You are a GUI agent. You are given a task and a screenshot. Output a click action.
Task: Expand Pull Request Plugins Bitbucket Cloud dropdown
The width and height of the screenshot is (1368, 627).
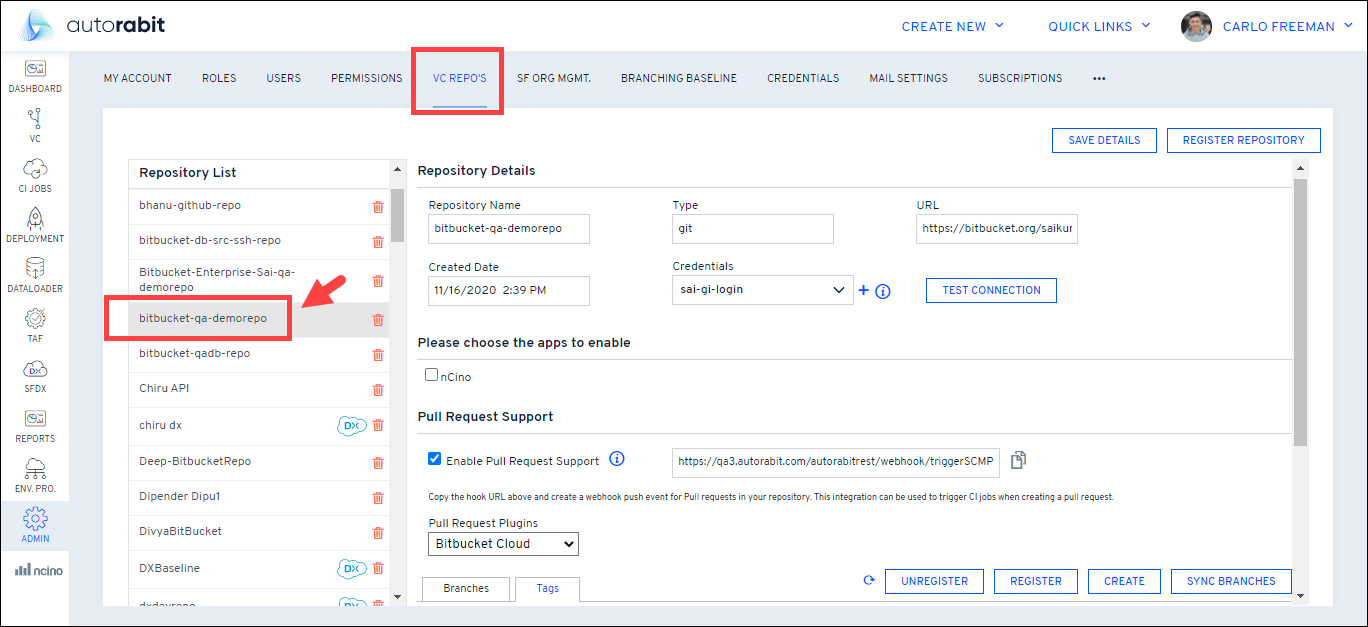coord(504,544)
